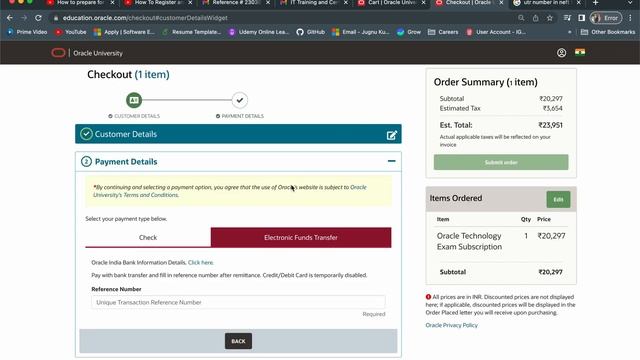The width and height of the screenshot is (640, 360).
Task: Edit Customer Details with the pencil icon
Action: click(x=392, y=135)
